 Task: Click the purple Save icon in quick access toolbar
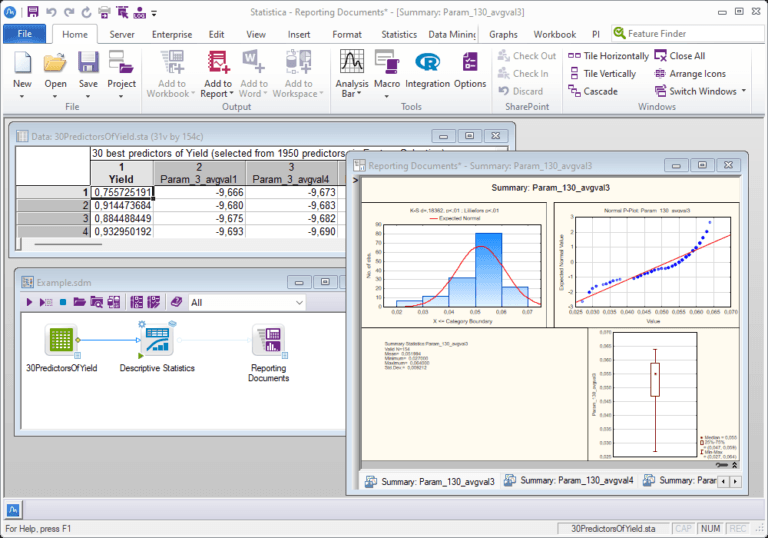[x=33, y=12]
